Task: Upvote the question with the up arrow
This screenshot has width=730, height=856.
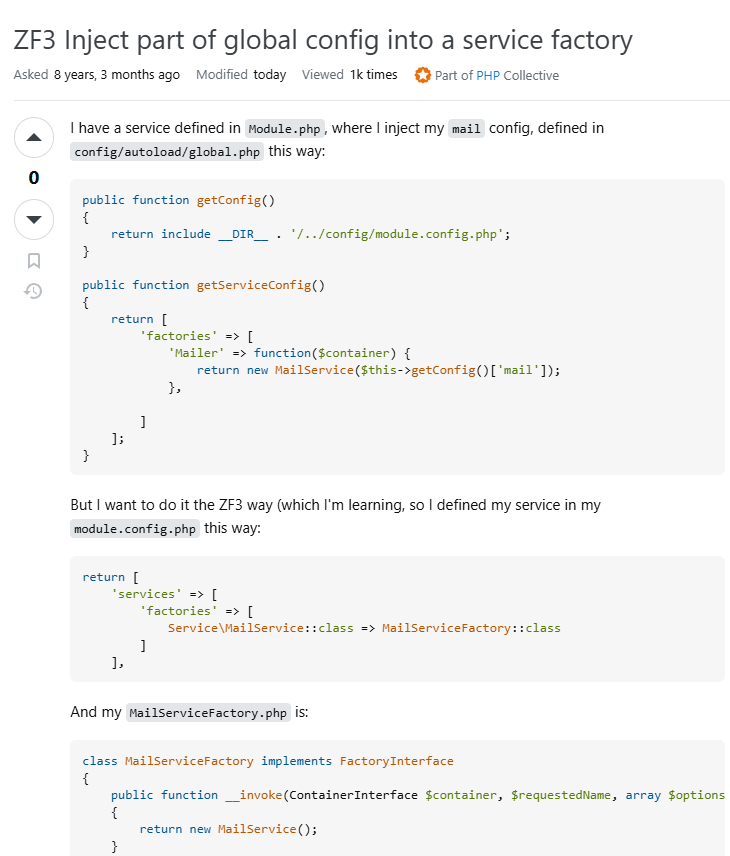Action: 34,137
